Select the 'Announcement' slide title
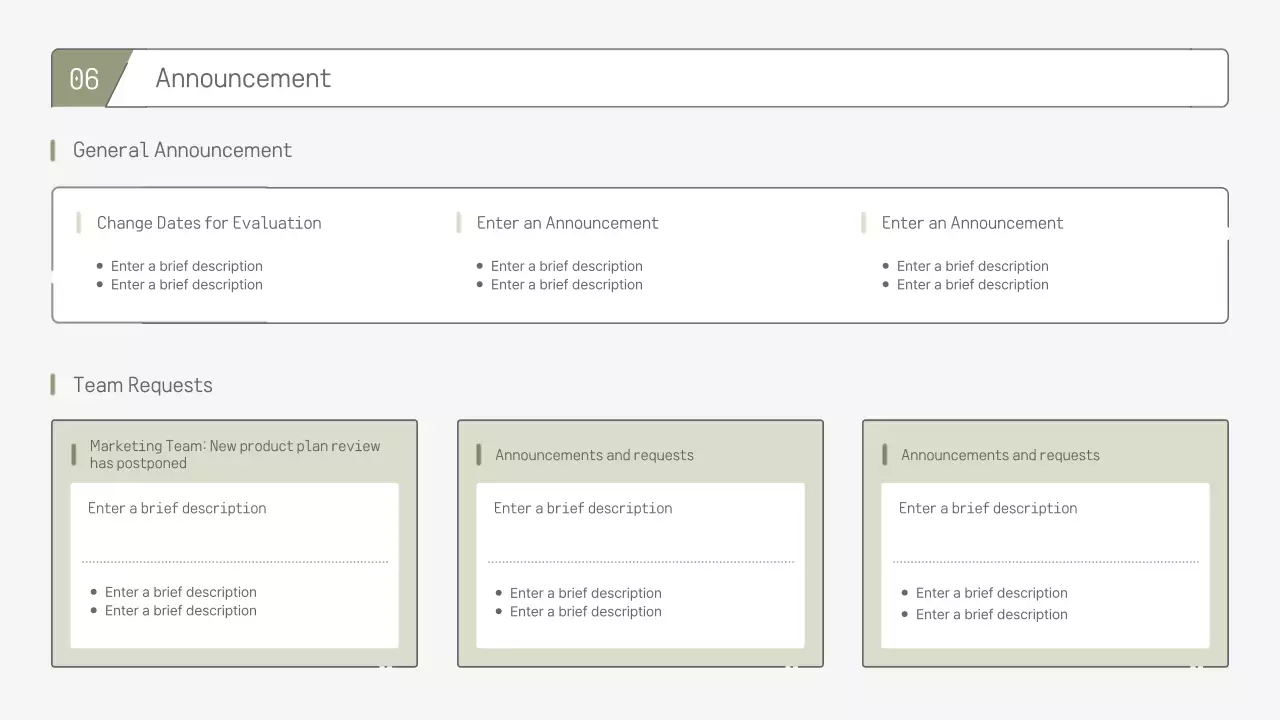 (x=243, y=78)
